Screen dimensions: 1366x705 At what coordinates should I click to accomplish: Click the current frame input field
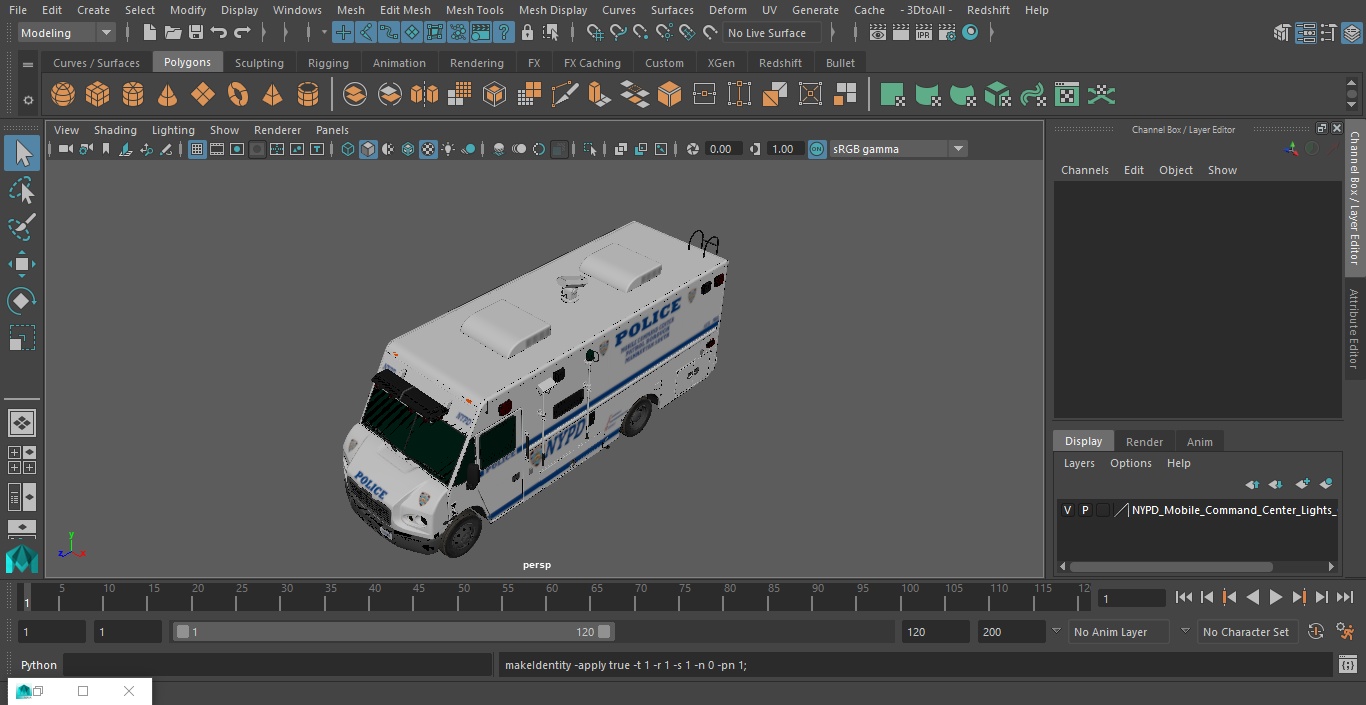click(1131, 598)
